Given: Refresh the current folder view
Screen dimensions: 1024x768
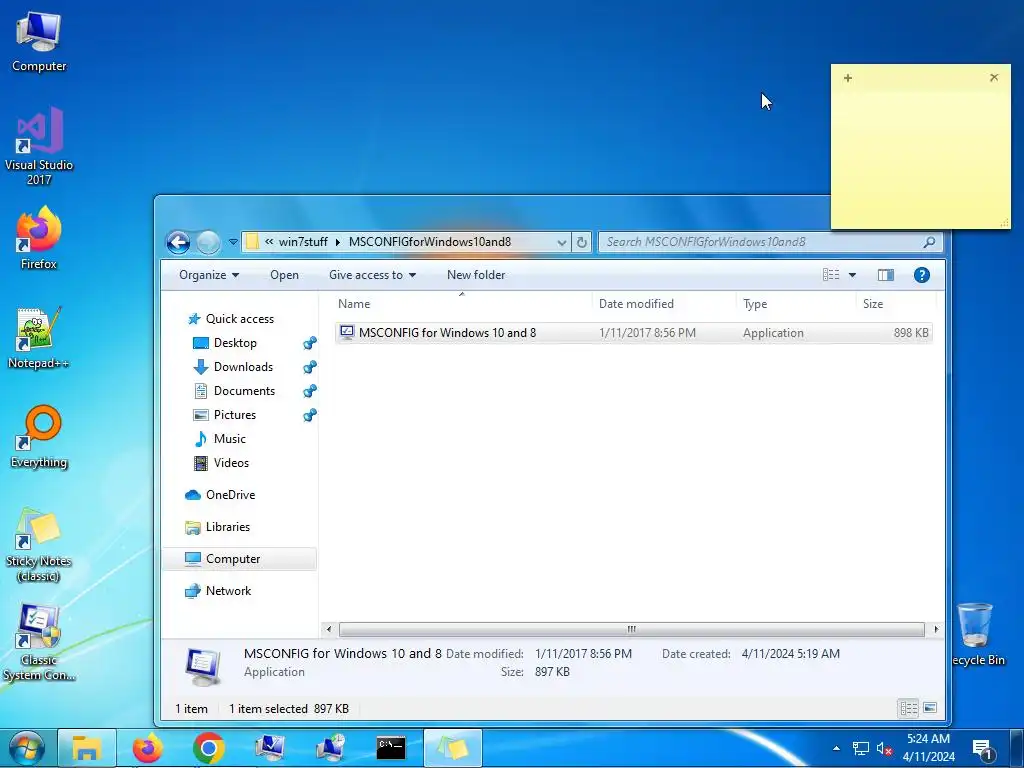Looking at the screenshot, I should 581,242.
